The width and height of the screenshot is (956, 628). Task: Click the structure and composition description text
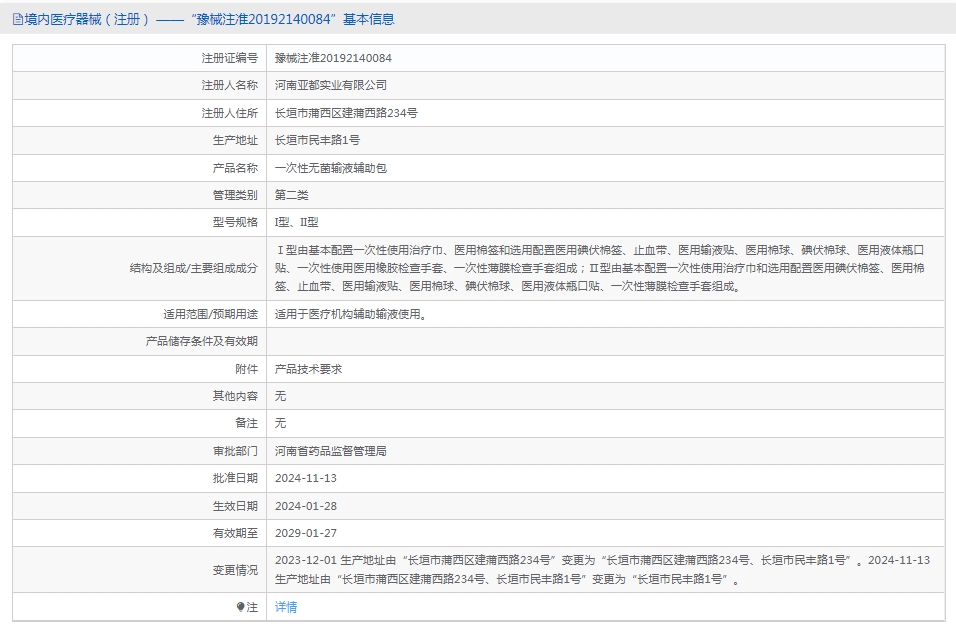click(x=599, y=268)
